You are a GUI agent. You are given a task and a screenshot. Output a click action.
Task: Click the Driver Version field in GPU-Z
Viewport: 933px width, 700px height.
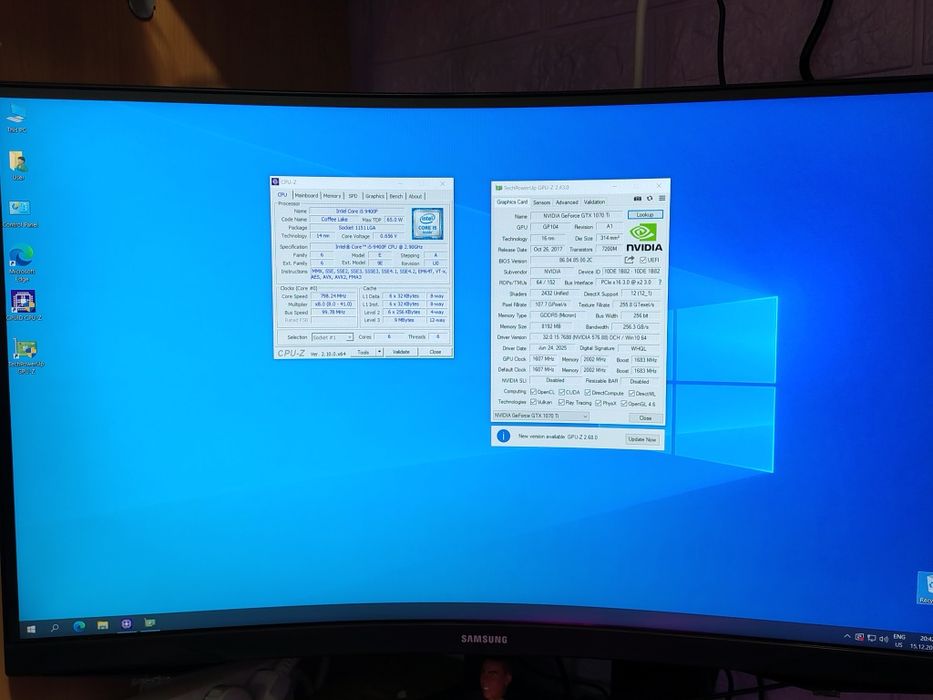point(594,338)
